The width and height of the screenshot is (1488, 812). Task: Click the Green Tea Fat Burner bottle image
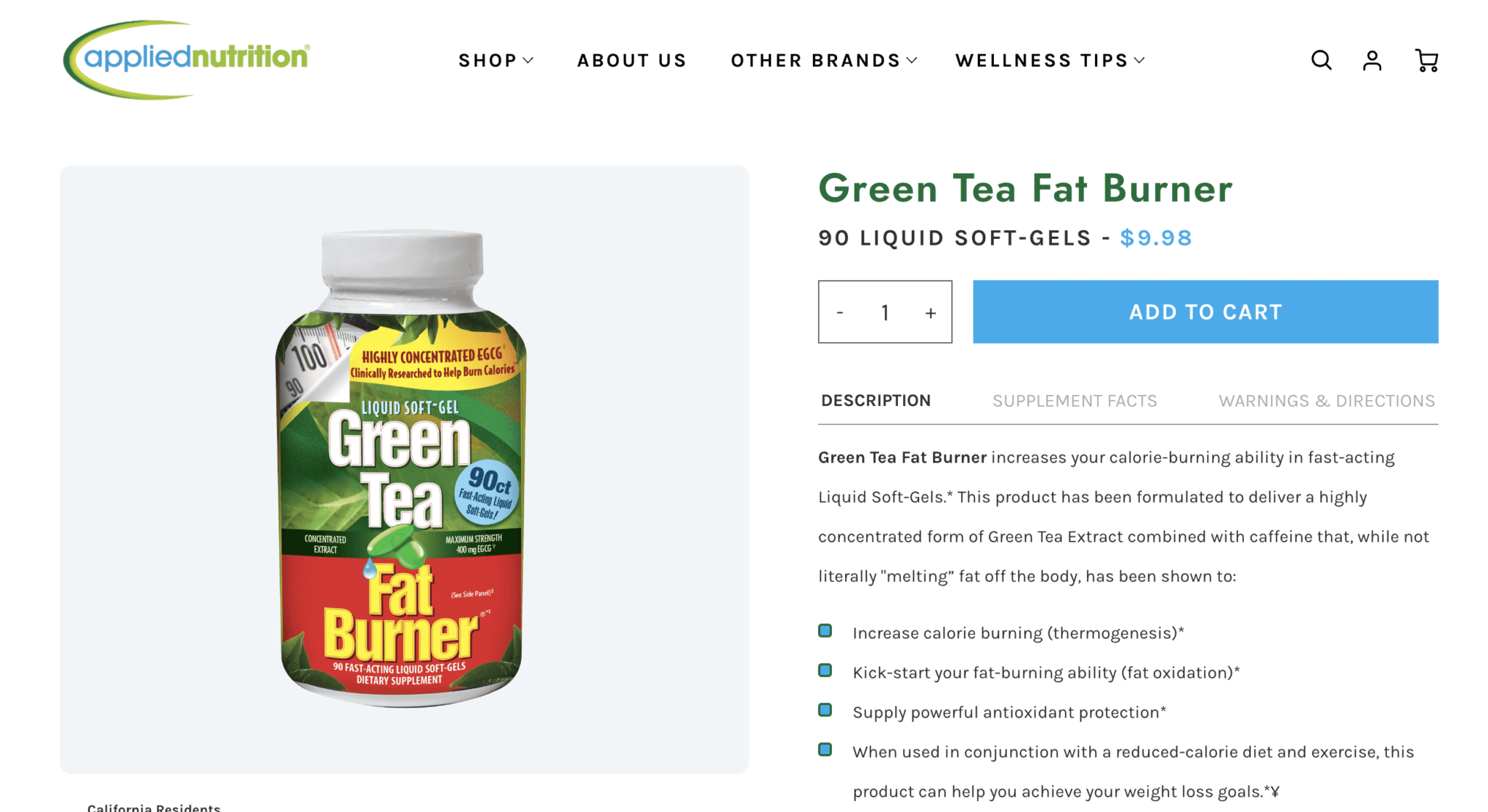(x=401, y=469)
